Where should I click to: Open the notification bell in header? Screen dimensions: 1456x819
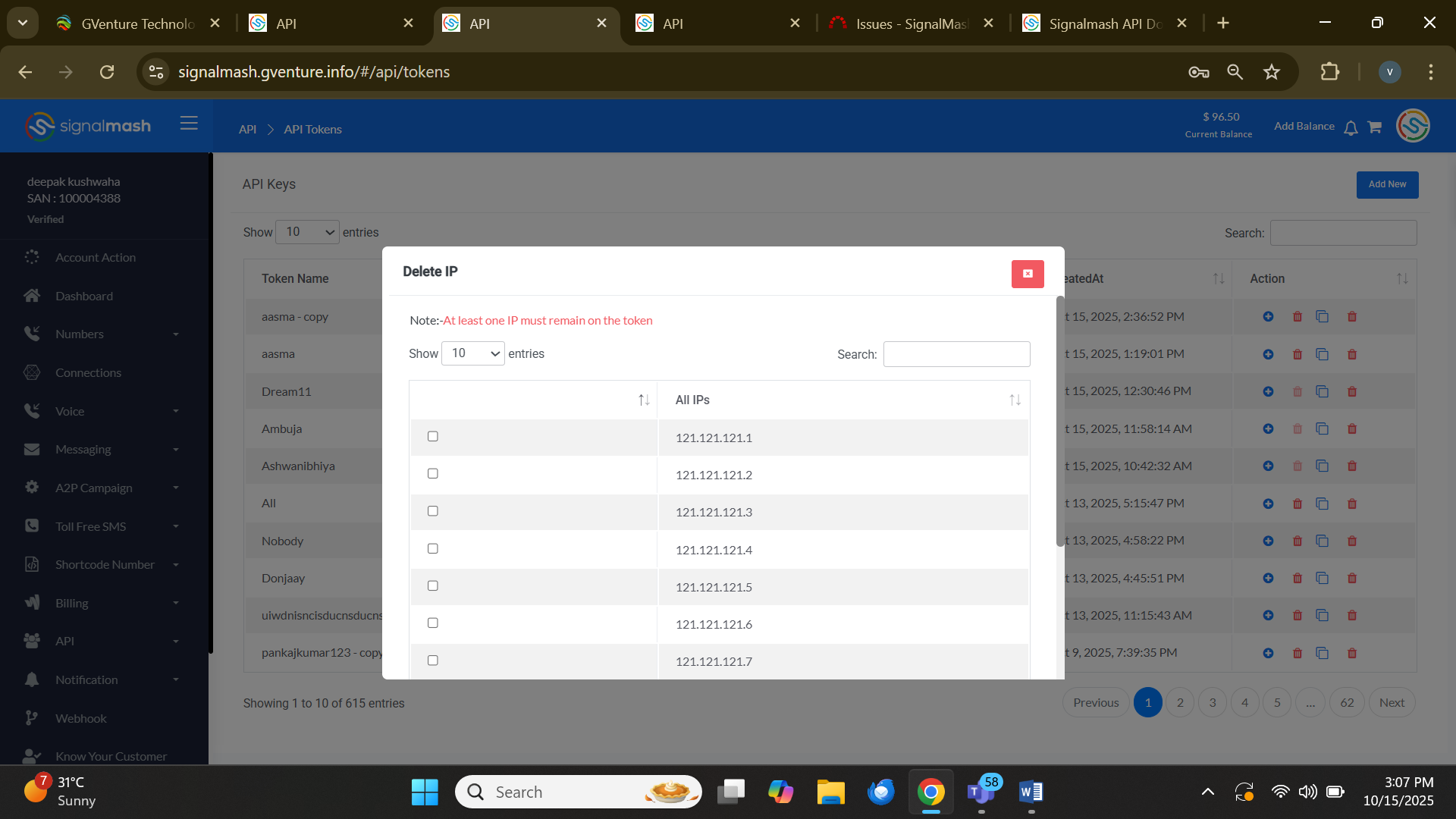(1351, 127)
